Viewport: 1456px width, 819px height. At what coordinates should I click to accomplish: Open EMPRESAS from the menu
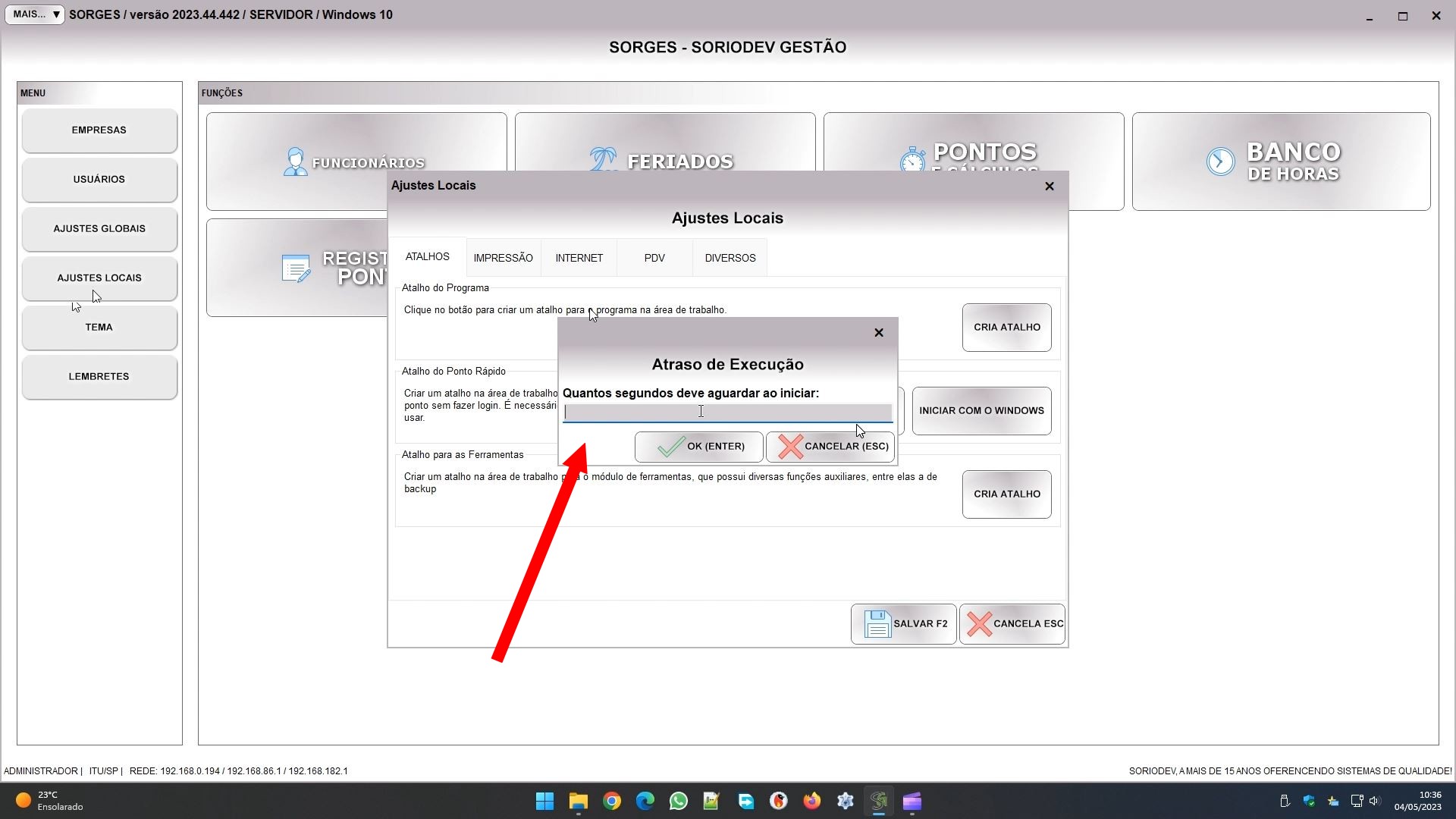99,130
